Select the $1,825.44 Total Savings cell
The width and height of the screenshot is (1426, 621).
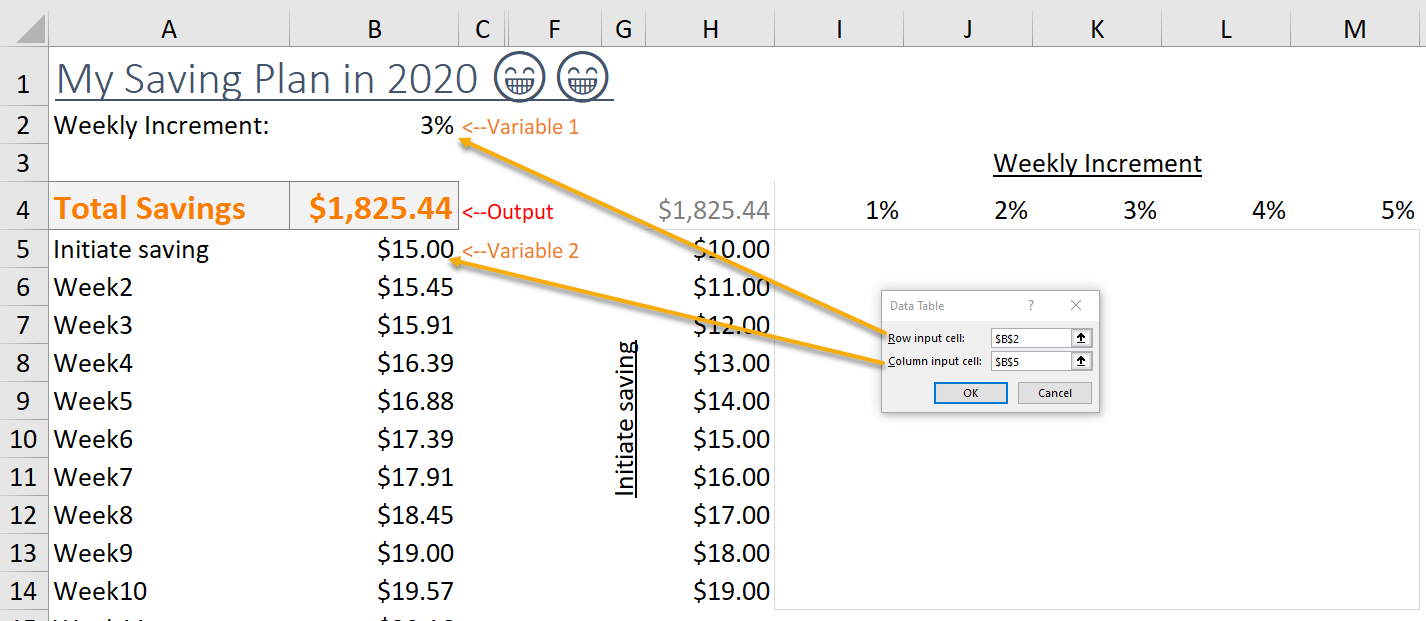374,205
